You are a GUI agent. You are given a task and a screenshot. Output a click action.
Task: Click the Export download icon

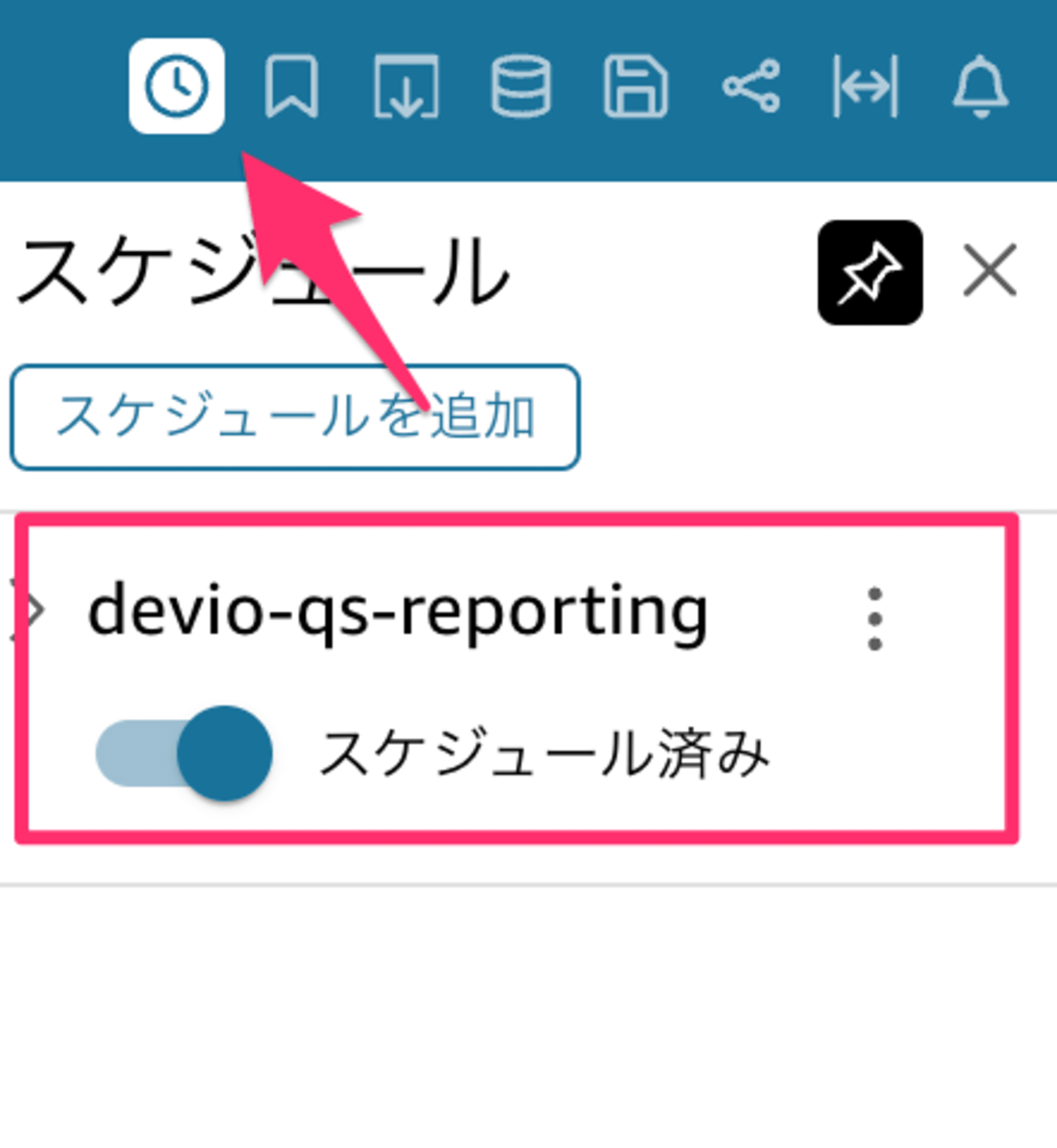coord(406,86)
